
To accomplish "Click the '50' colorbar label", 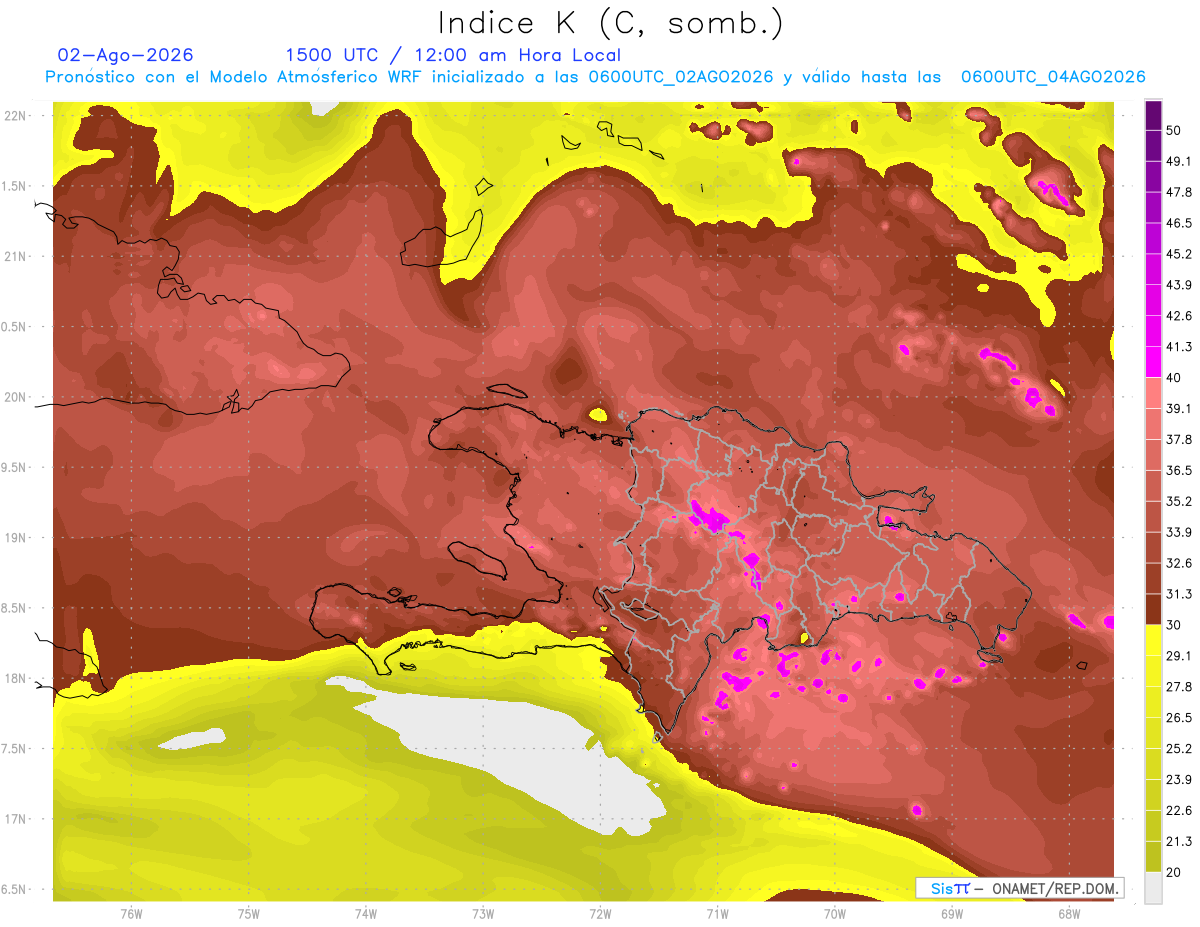I will coord(1175,131).
